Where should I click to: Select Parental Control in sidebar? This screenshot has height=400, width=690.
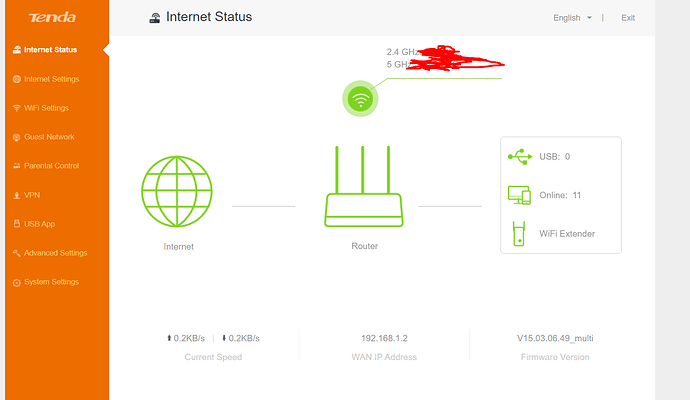(x=51, y=166)
